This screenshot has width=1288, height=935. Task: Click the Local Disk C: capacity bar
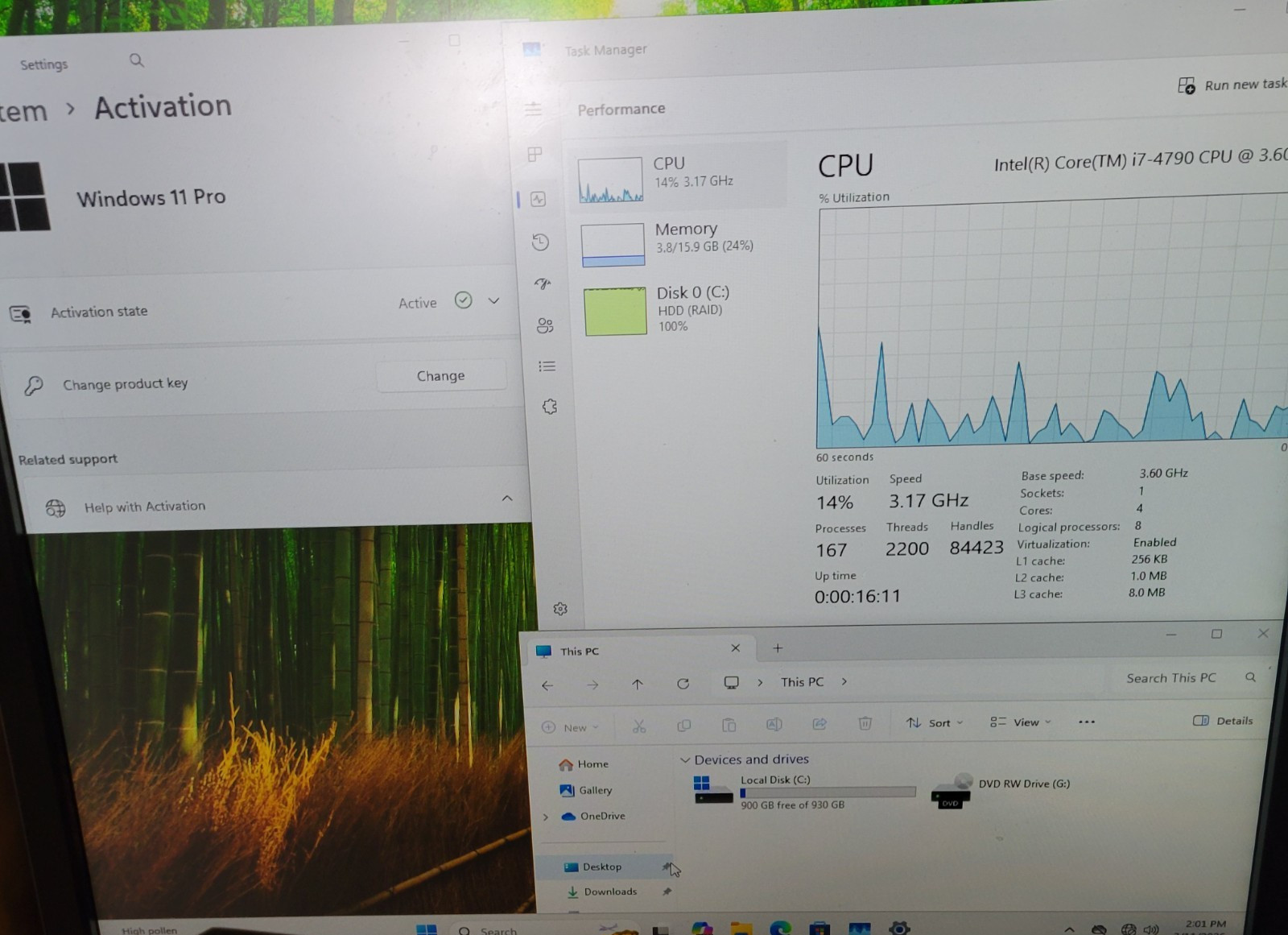[826, 792]
